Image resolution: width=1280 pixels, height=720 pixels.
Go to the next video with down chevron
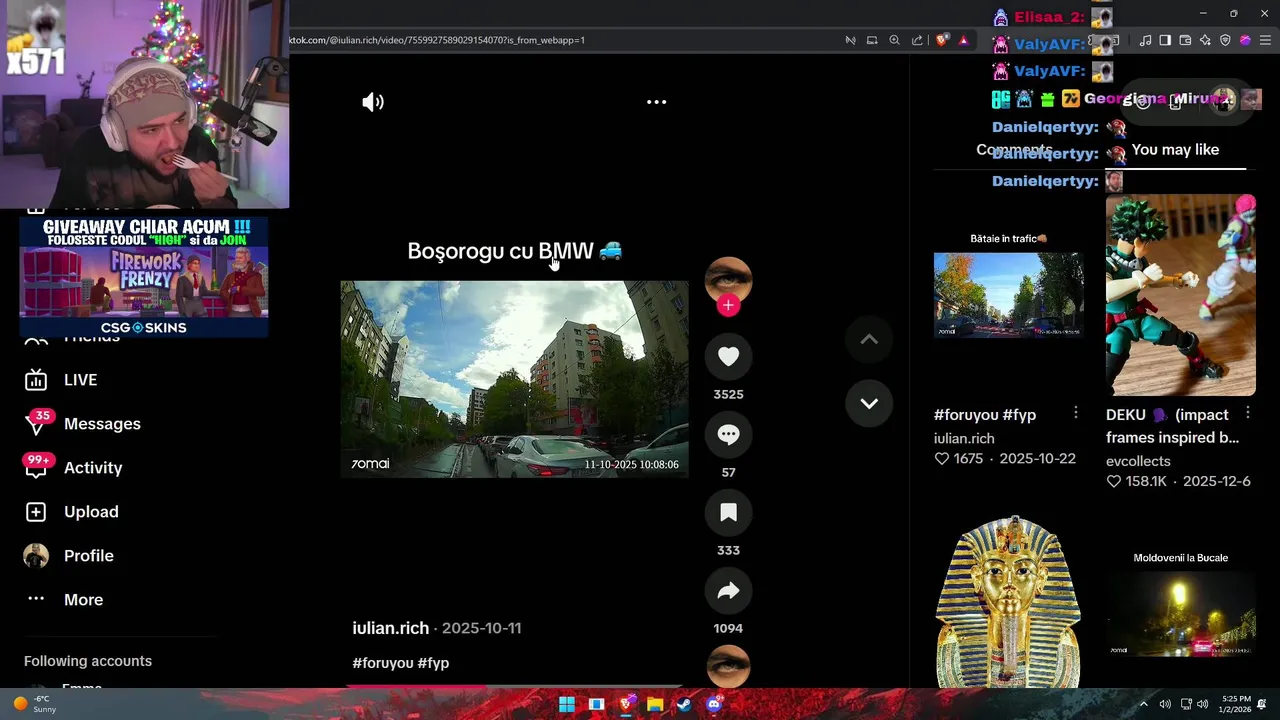tap(869, 403)
